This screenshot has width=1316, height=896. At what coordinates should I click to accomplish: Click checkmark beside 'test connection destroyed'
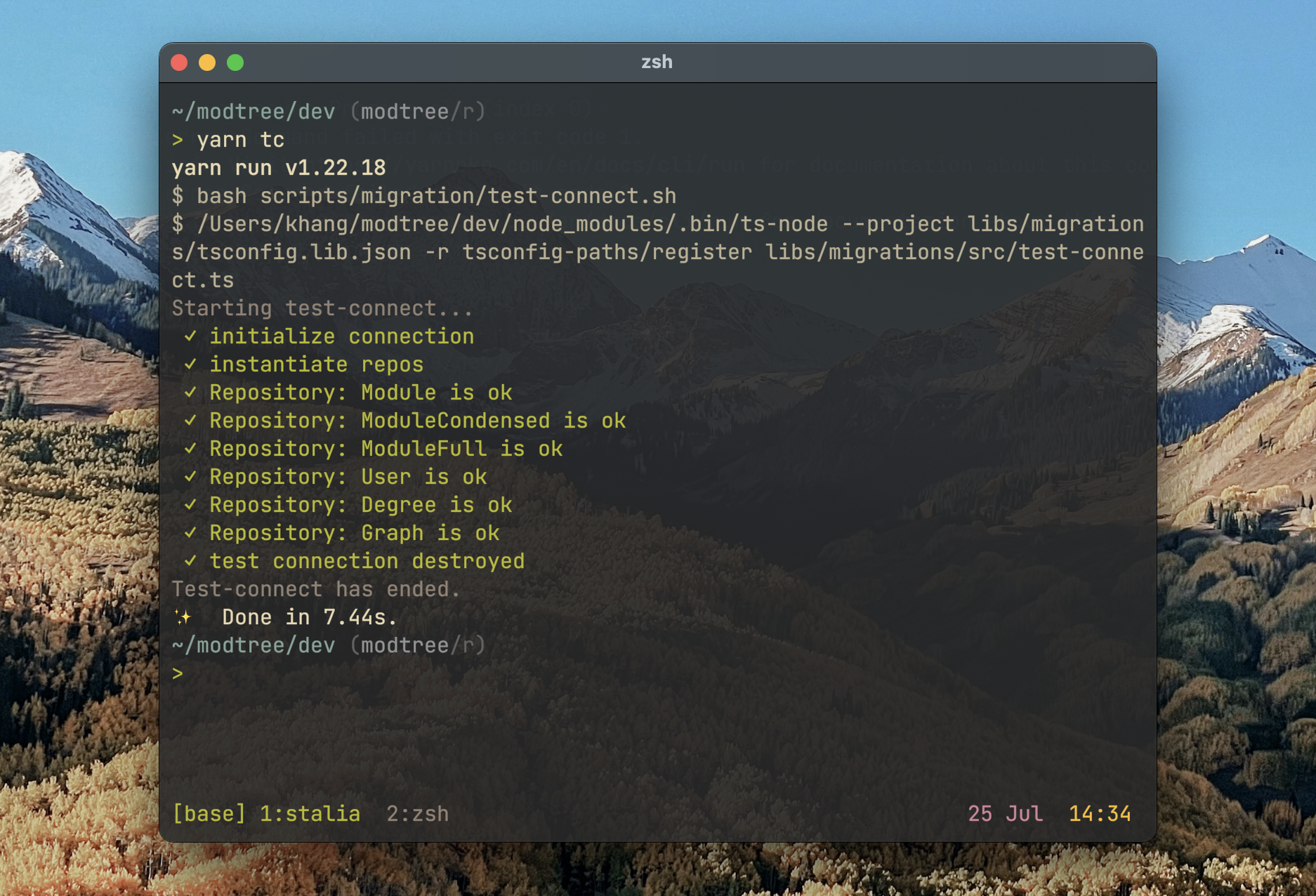190,561
